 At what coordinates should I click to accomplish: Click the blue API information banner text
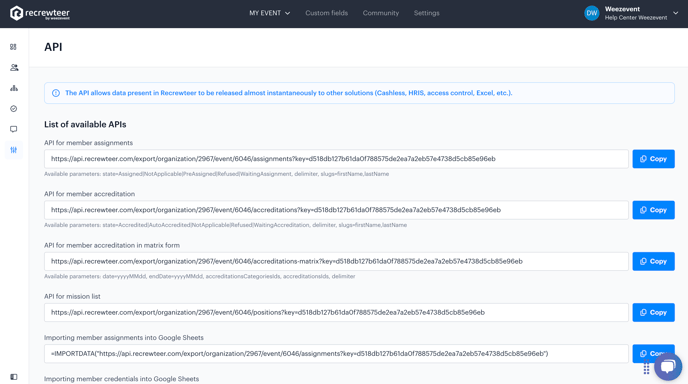tap(289, 93)
